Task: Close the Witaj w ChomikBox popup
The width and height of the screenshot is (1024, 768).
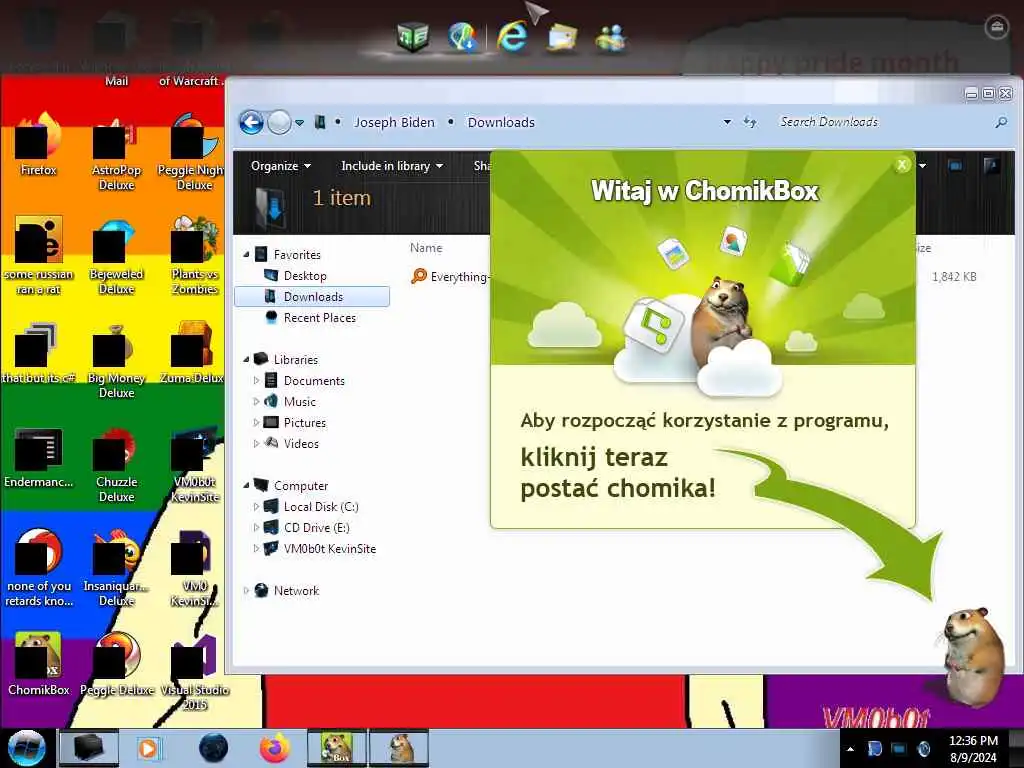Action: (902, 165)
